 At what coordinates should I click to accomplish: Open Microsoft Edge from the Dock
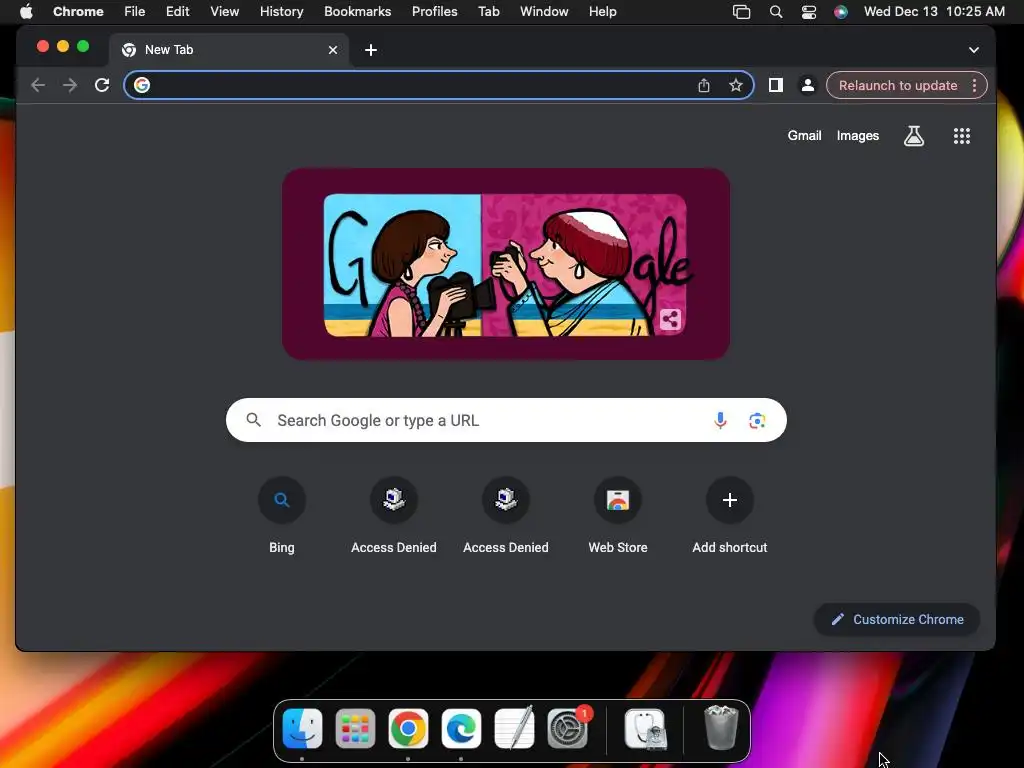tap(461, 728)
